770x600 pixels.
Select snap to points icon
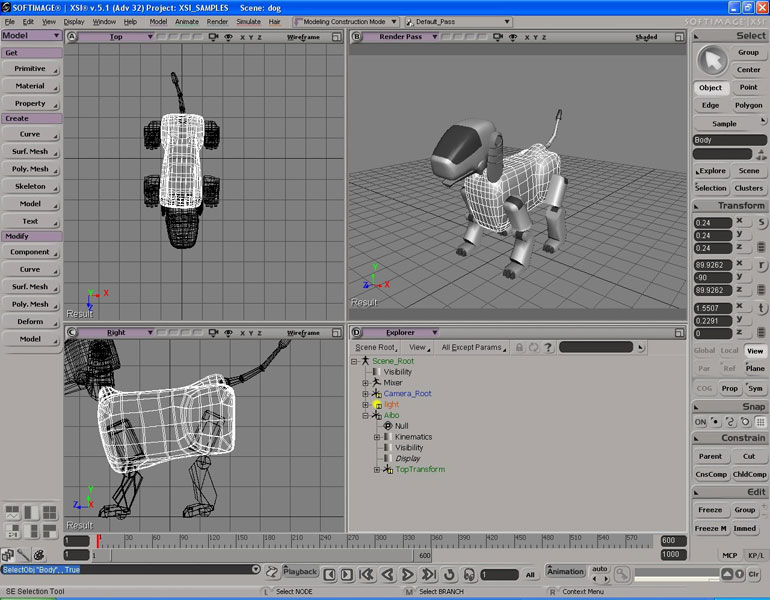[715, 422]
